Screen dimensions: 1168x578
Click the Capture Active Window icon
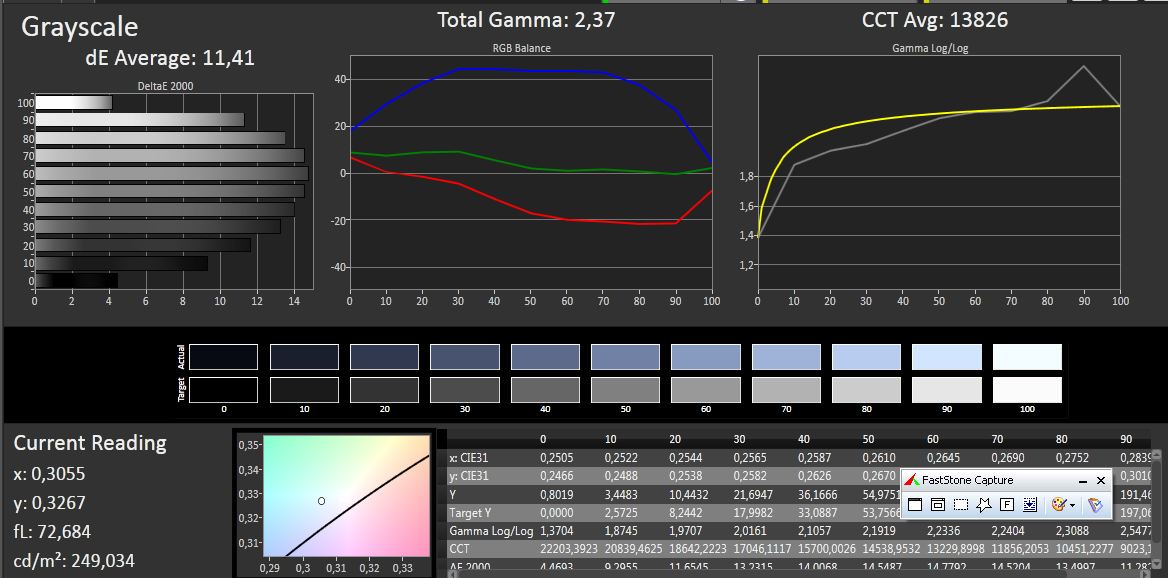(x=915, y=505)
